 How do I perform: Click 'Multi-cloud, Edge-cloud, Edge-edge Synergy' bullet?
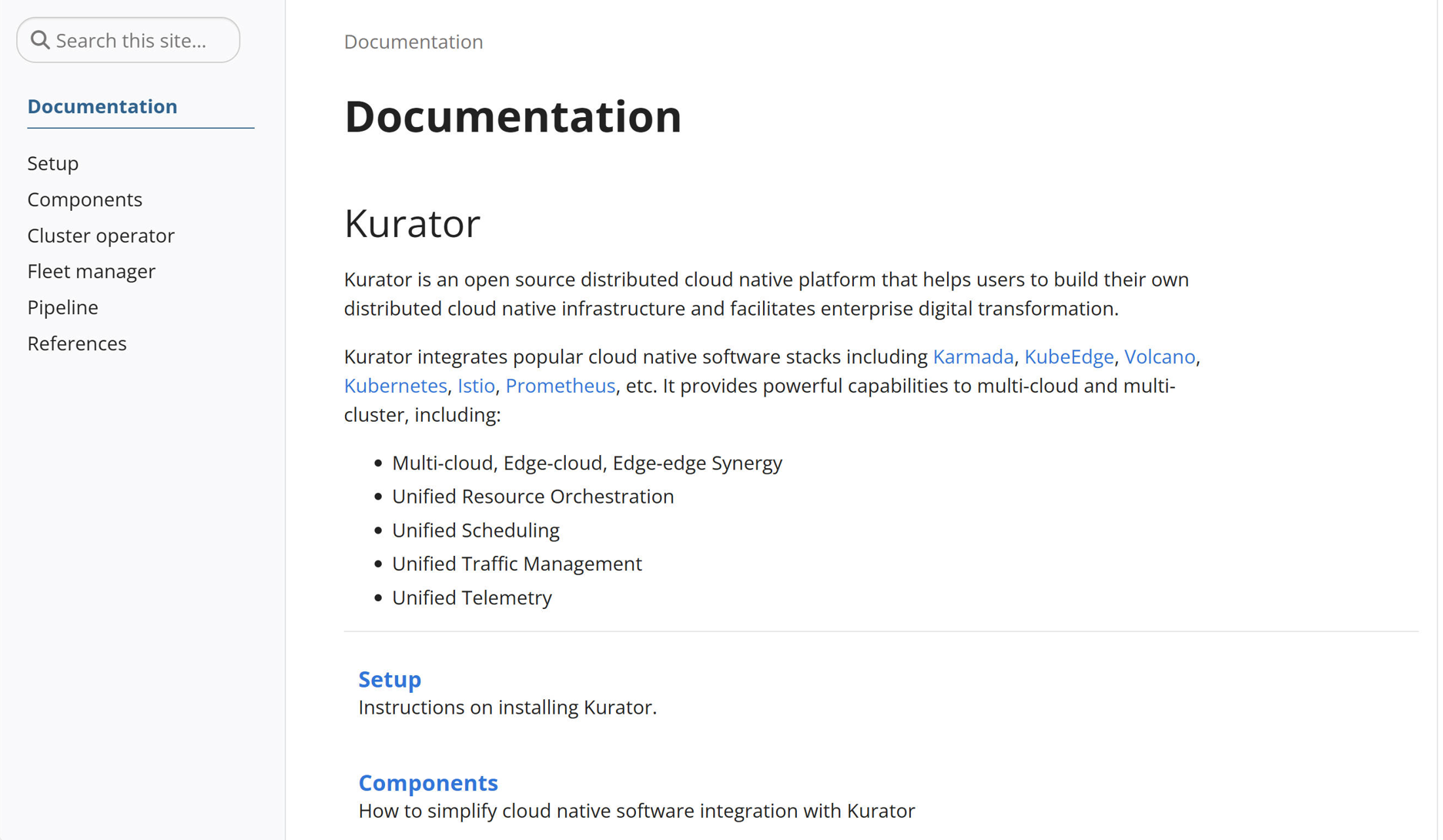coord(587,463)
